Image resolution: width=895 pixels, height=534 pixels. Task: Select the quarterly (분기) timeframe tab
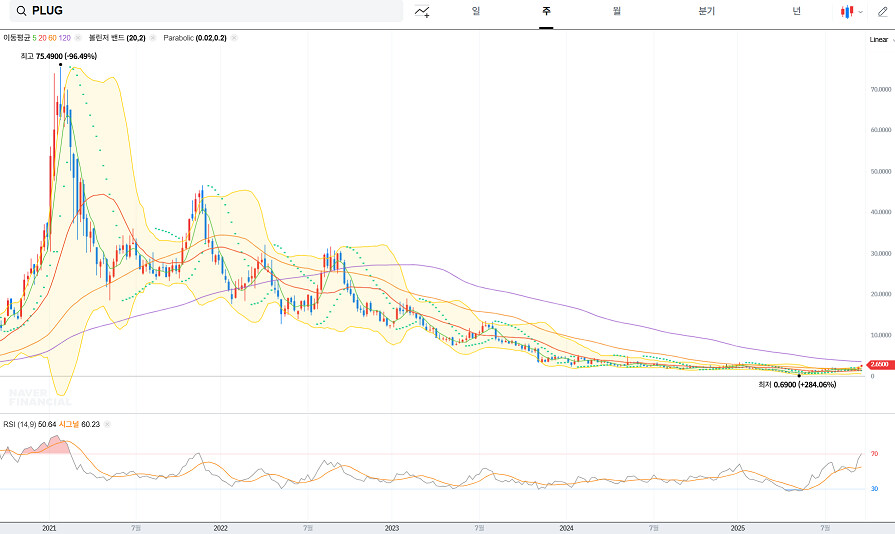tap(707, 11)
